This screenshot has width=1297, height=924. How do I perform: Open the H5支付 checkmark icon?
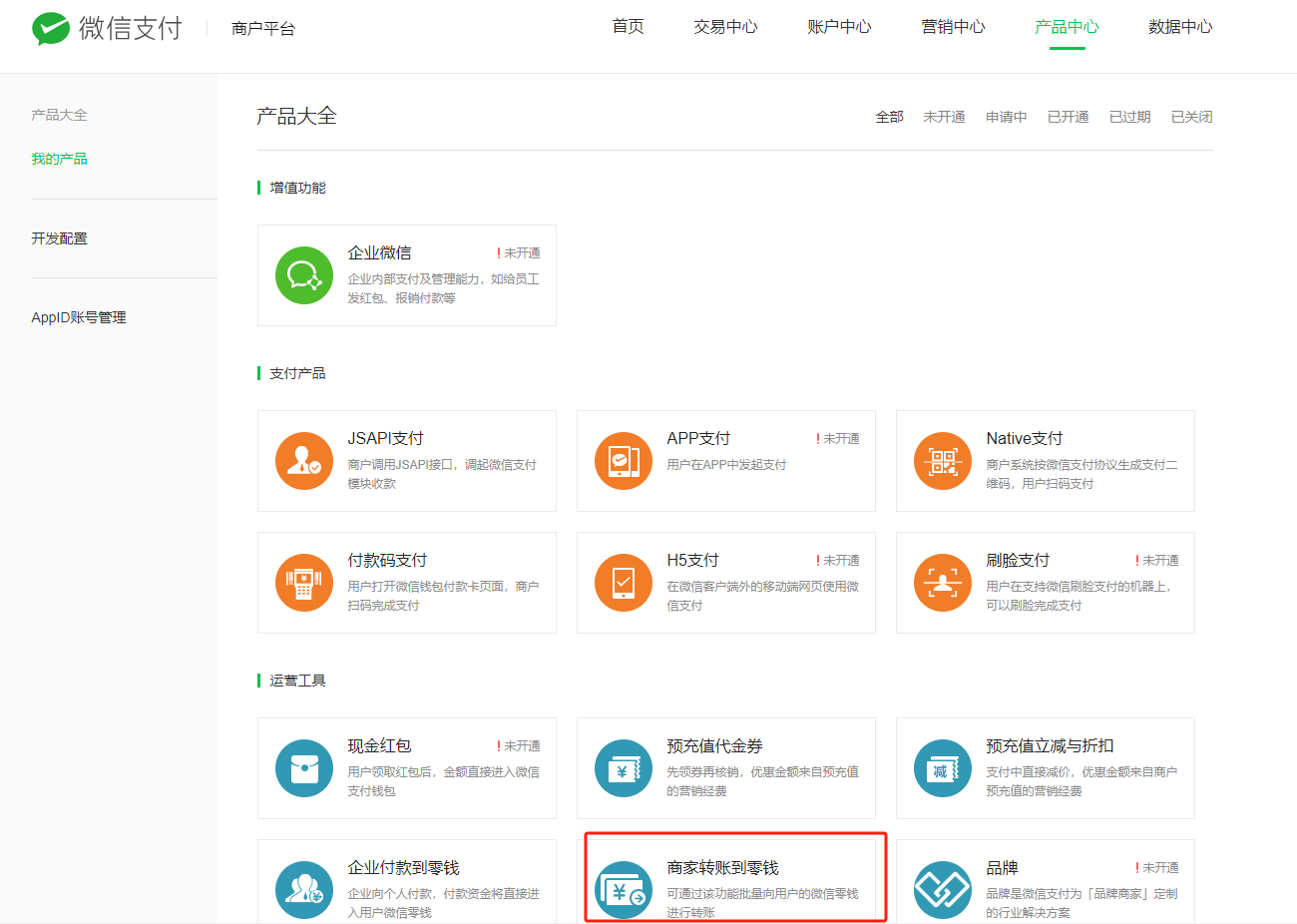[624, 583]
